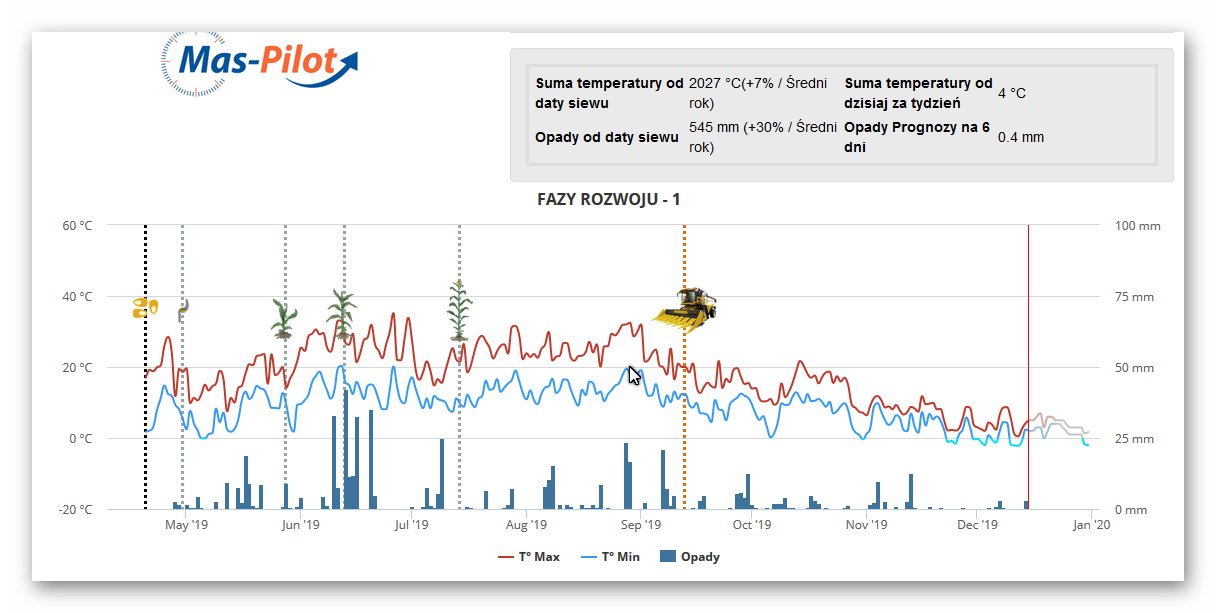1216x613 pixels.
Task: Click the 0.4 mm forecast rainfall value
Action: click(x=1020, y=137)
